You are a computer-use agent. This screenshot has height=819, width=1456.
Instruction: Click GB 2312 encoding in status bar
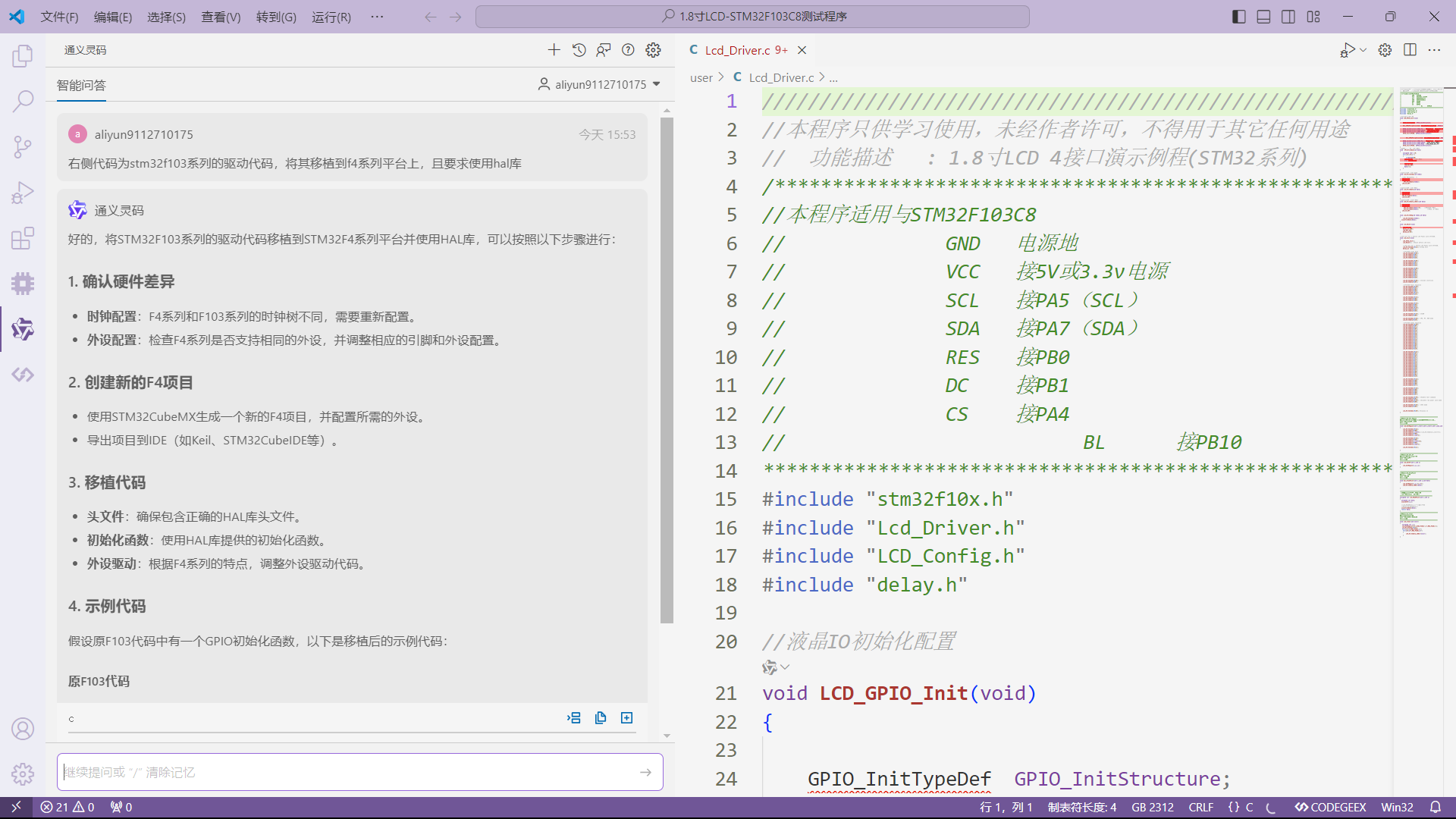click(1152, 807)
